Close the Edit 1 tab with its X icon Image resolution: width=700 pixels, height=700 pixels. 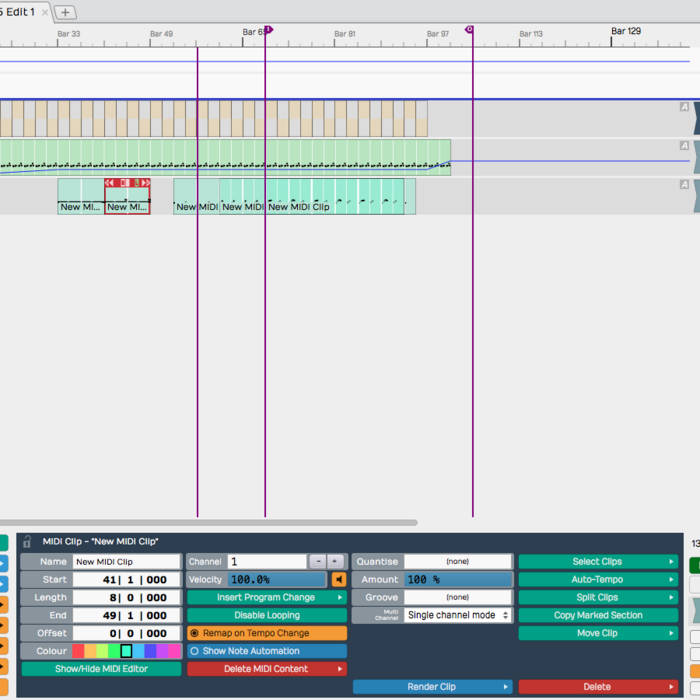coord(45,12)
